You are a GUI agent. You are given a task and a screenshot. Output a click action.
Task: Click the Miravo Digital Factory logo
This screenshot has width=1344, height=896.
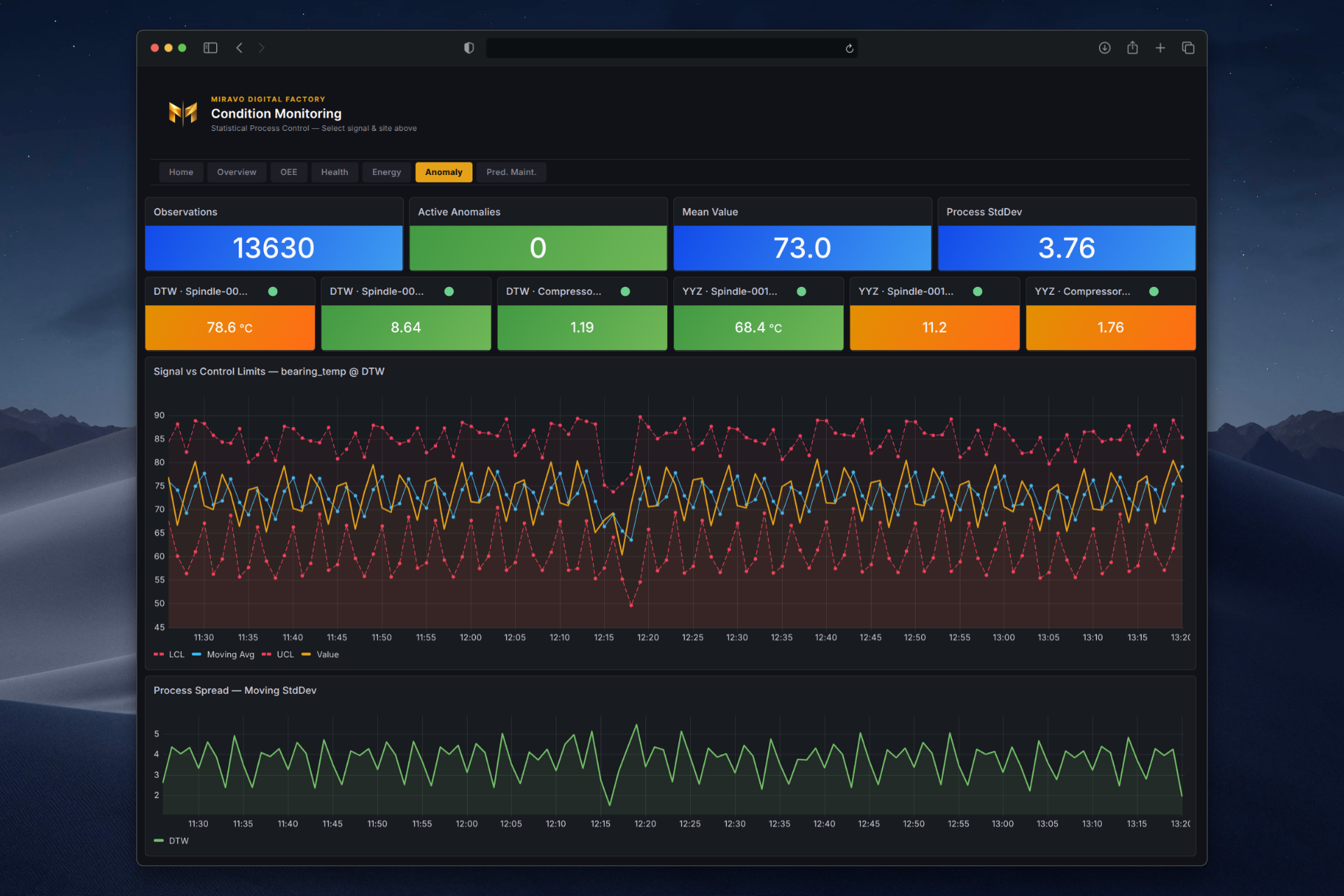point(183,113)
